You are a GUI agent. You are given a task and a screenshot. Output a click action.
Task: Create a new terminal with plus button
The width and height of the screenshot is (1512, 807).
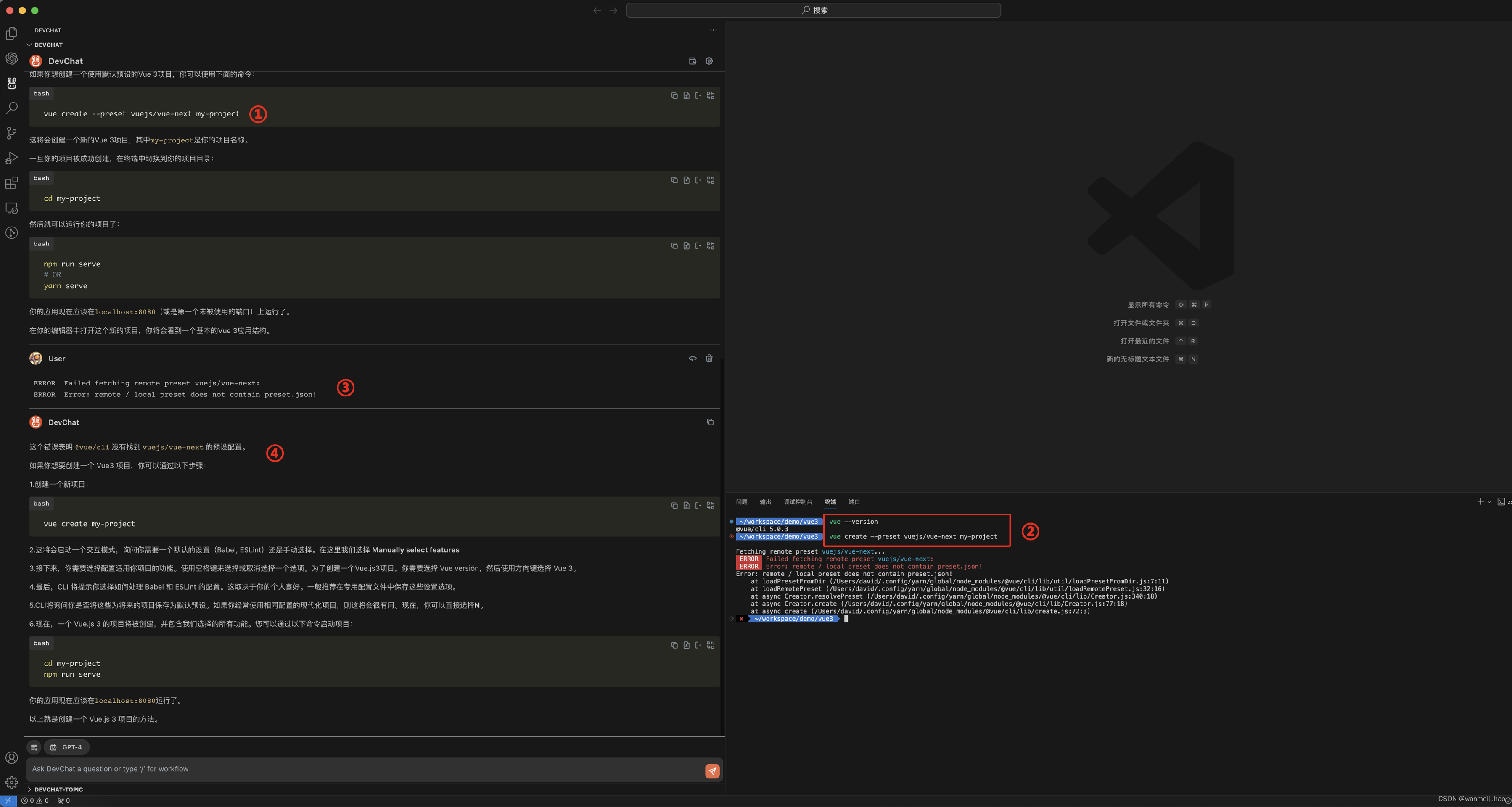(x=1480, y=502)
